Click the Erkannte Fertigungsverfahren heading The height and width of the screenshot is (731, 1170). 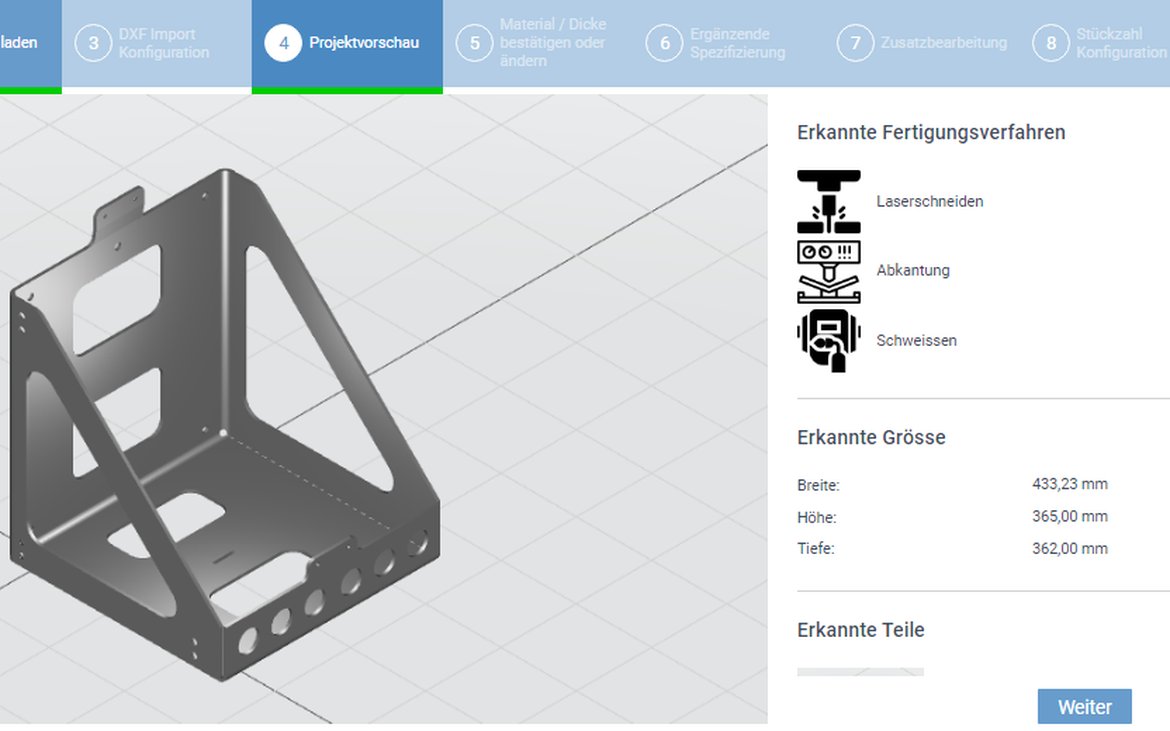[x=931, y=133]
